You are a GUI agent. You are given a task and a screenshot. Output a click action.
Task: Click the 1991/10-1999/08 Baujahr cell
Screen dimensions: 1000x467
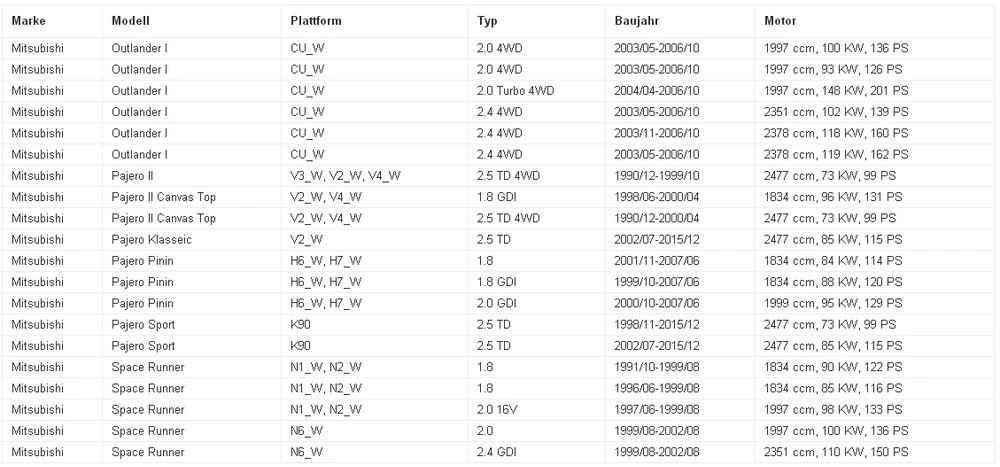coord(680,367)
